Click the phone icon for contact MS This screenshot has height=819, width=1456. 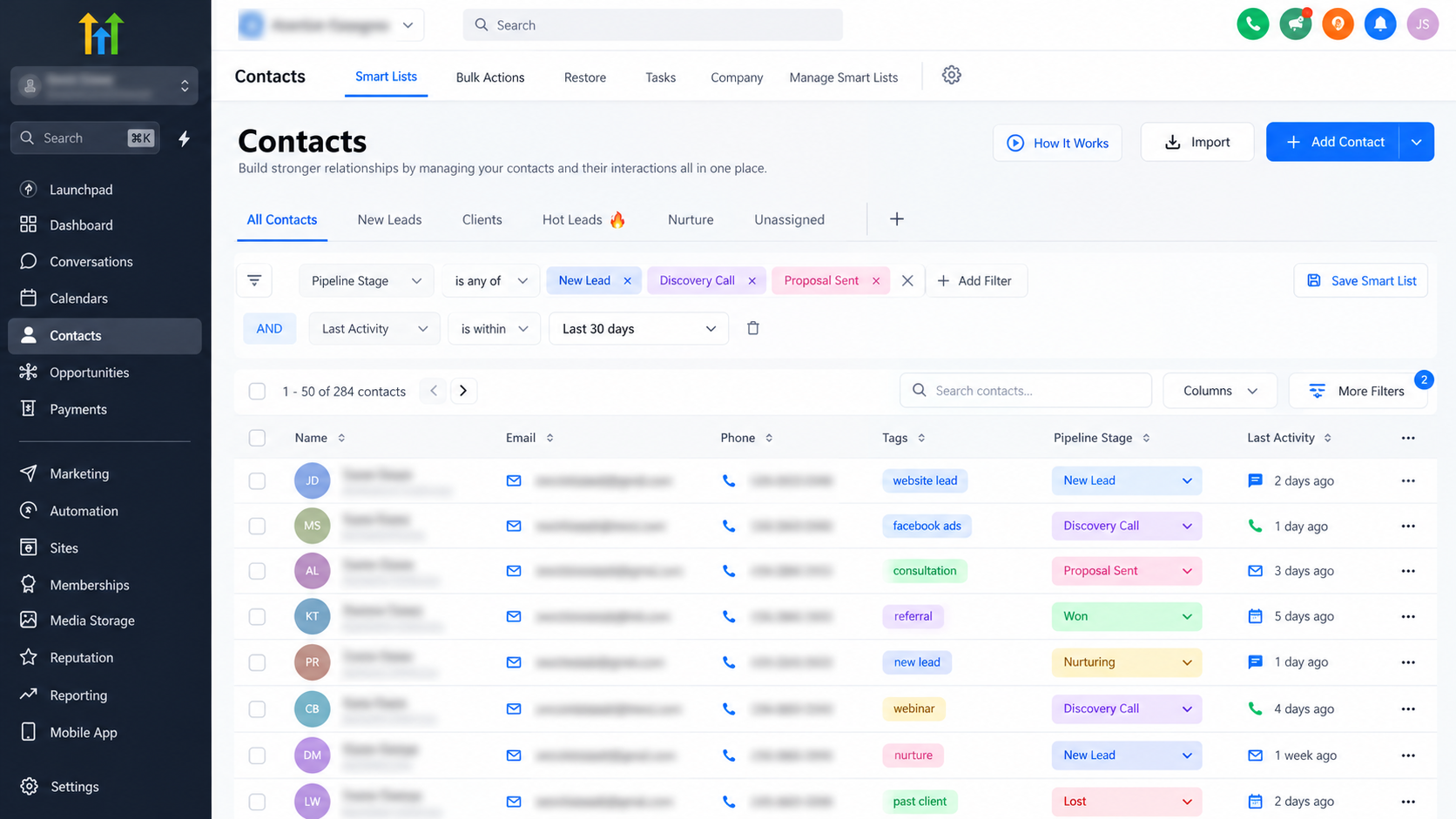point(729,526)
